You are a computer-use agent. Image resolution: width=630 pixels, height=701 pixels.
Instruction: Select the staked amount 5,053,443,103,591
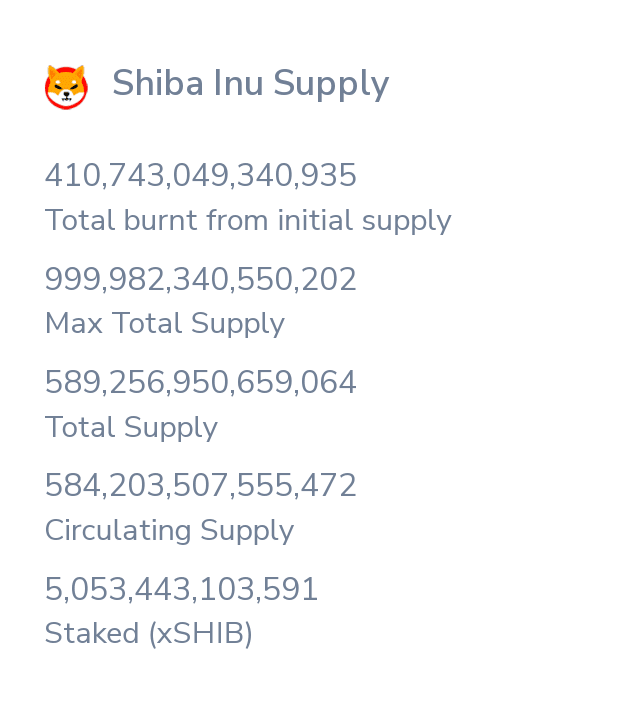(x=182, y=590)
